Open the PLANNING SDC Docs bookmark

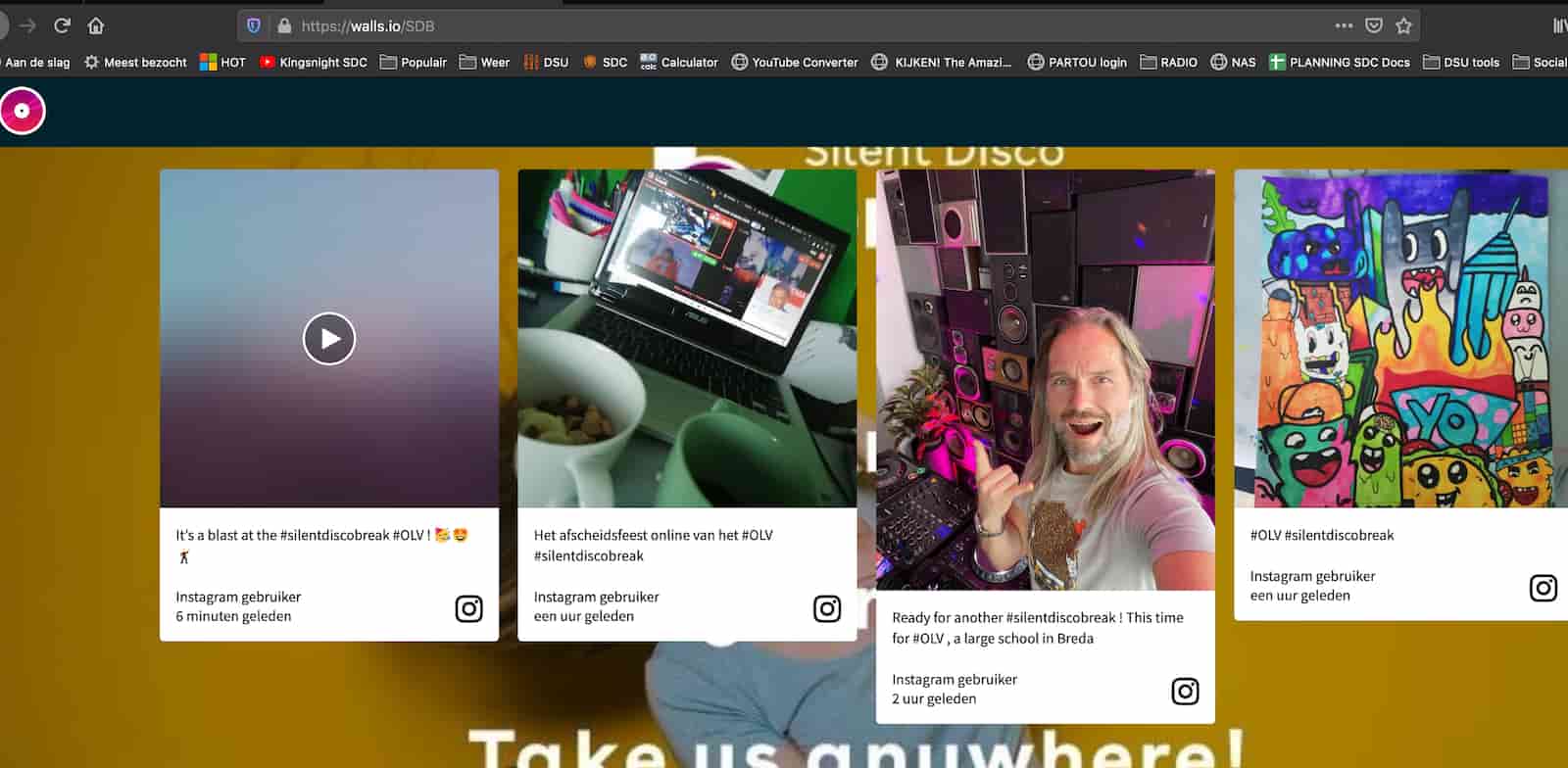1340,62
